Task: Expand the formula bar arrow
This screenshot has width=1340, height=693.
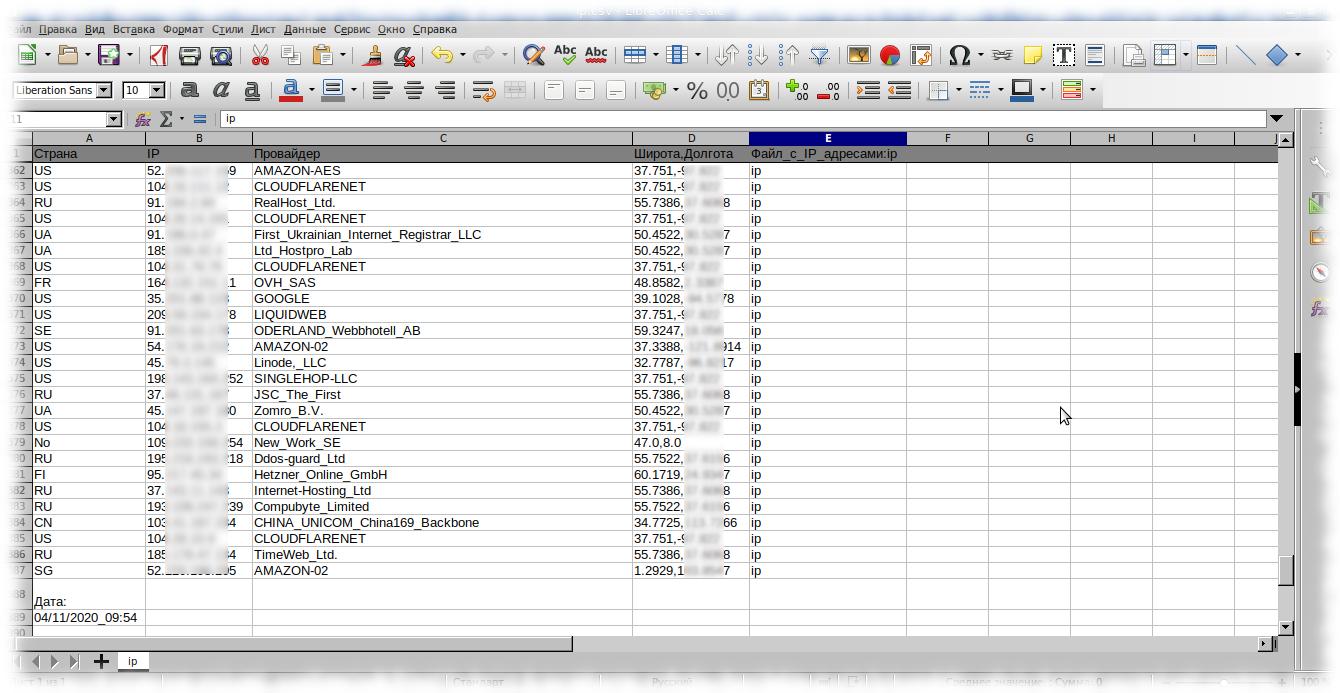Action: pyautogui.click(x=1277, y=119)
